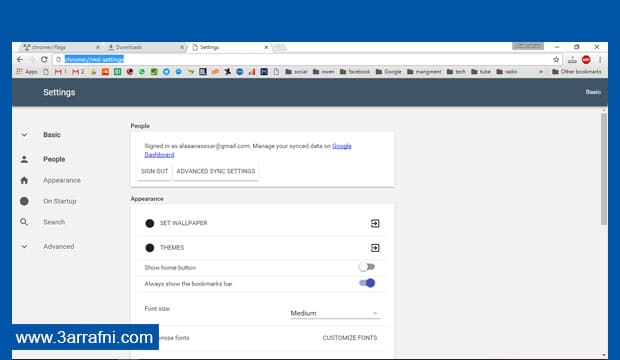
Task: Open the second Gmail bookmark labeled 2
Action: click(x=78, y=72)
